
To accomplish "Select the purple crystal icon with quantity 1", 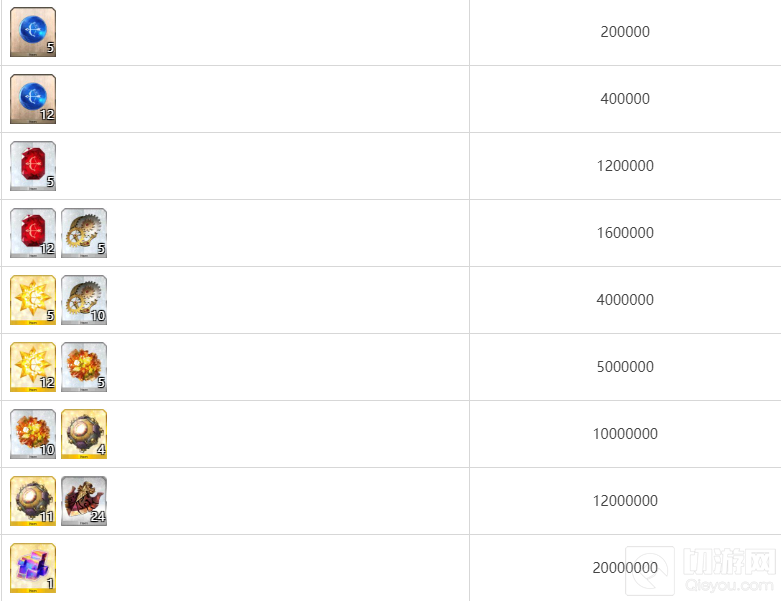I will 33,568.
